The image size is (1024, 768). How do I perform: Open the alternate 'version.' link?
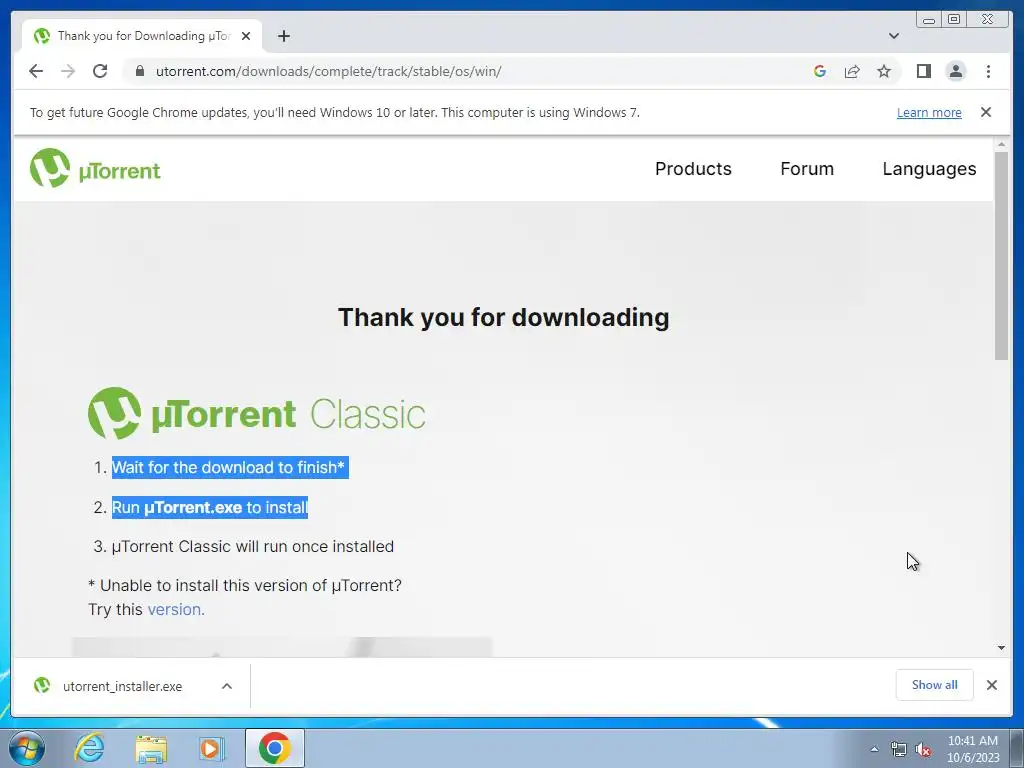coord(176,609)
